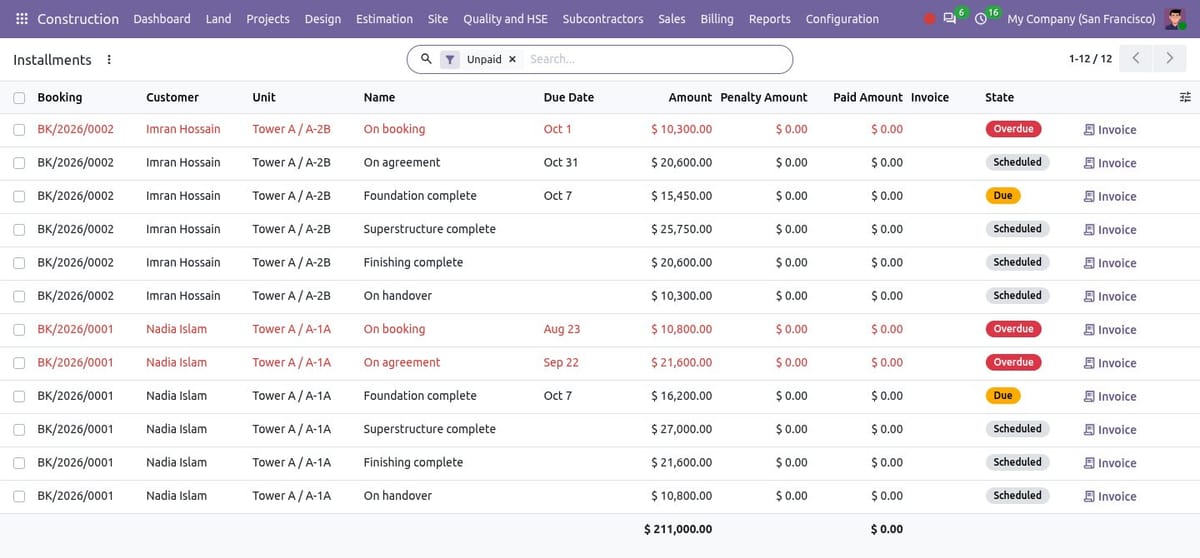Check the Imran Hossain On agreement row checkbox
1200x558 pixels.
(20, 163)
